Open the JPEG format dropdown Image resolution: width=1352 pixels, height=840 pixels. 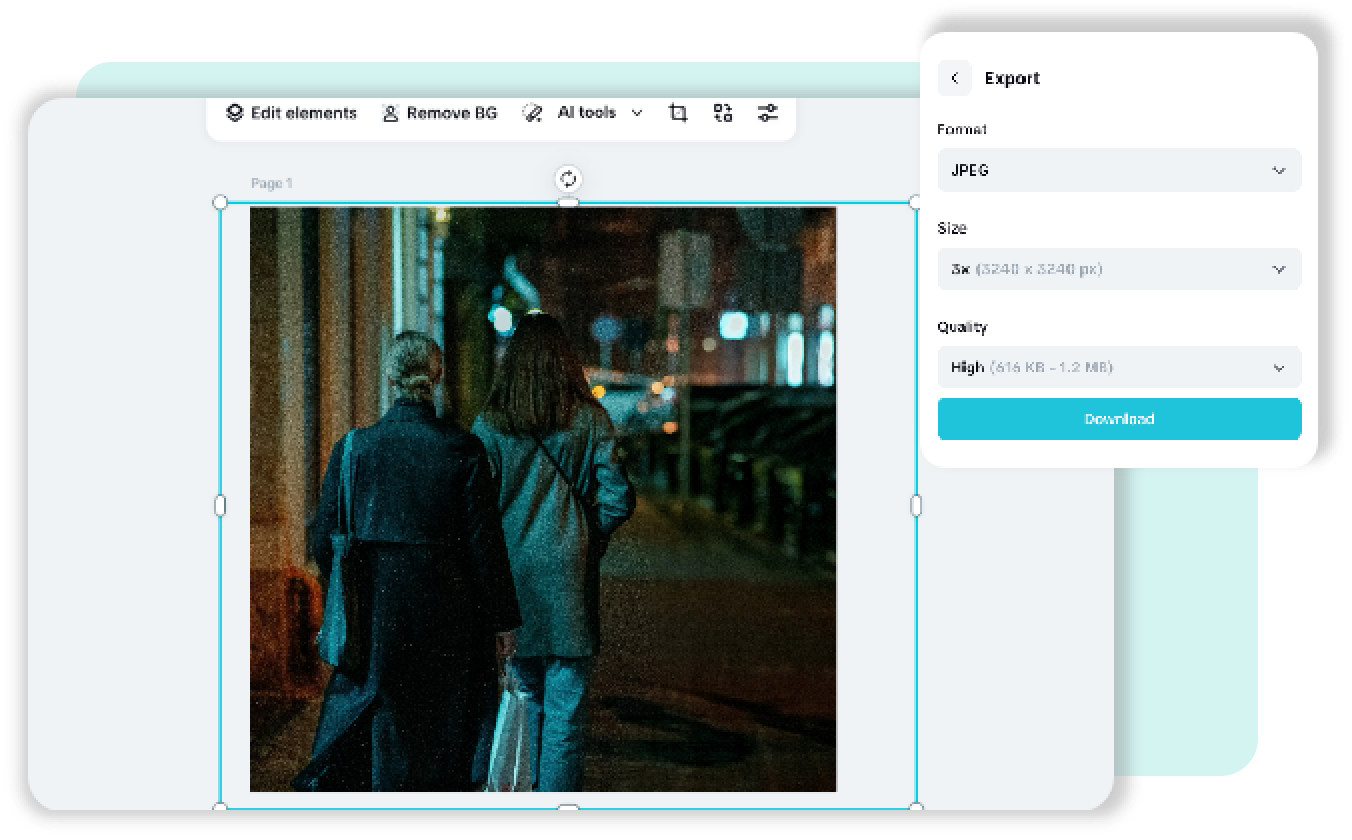1119,170
